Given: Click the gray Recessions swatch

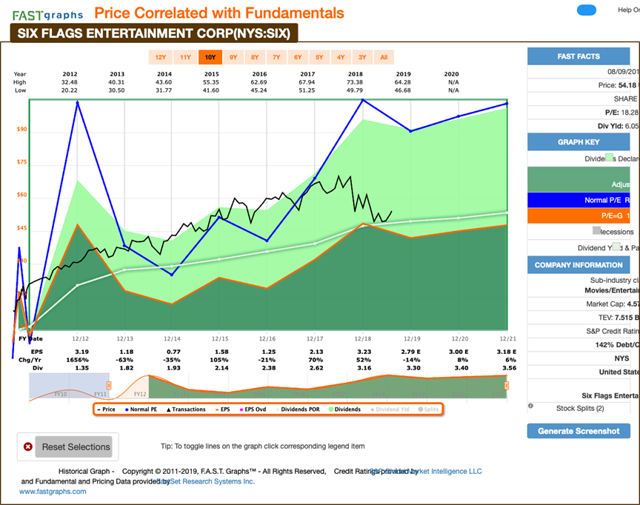Looking at the screenshot, I should click(596, 231).
